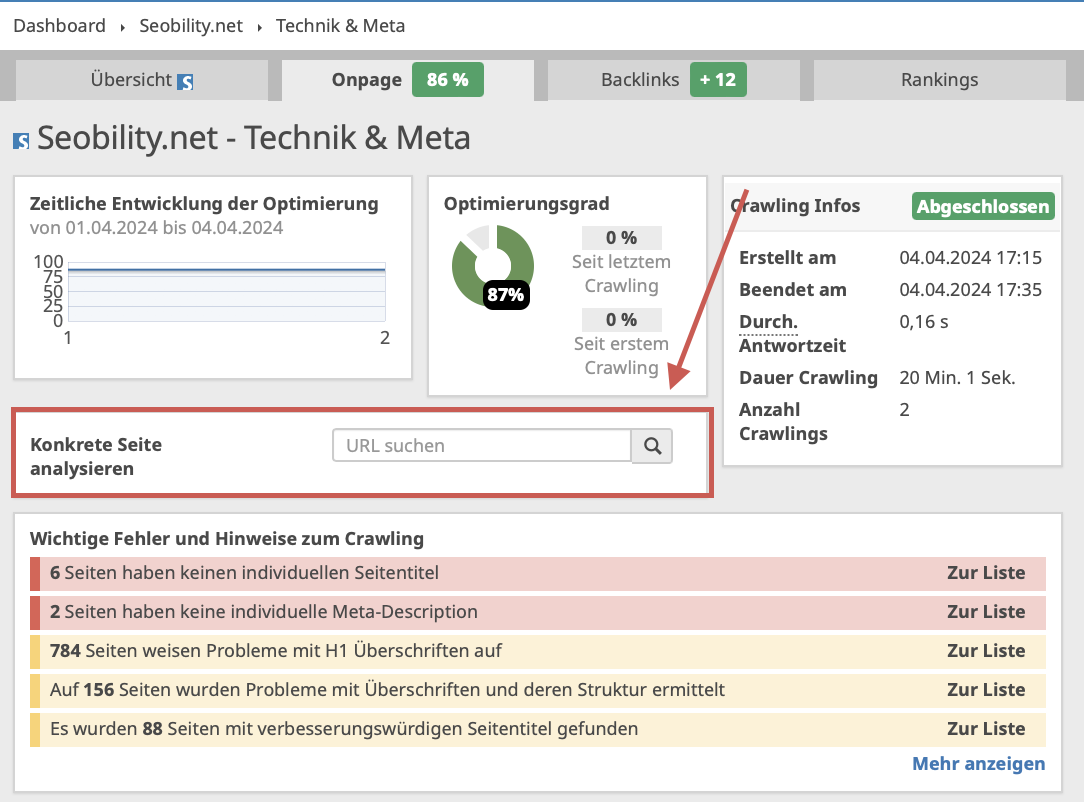Click Mehr anzeigen to show more hints

(x=978, y=764)
